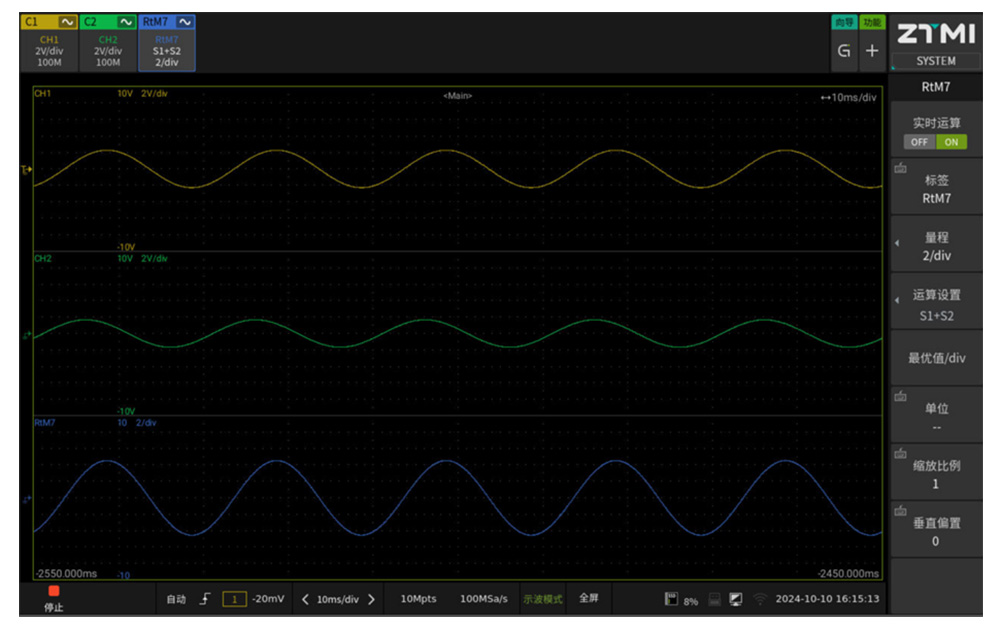Open the 100MSa/s sample rate setting
The height and width of the screenshot is (630, 1000).
tap(484, 599)
